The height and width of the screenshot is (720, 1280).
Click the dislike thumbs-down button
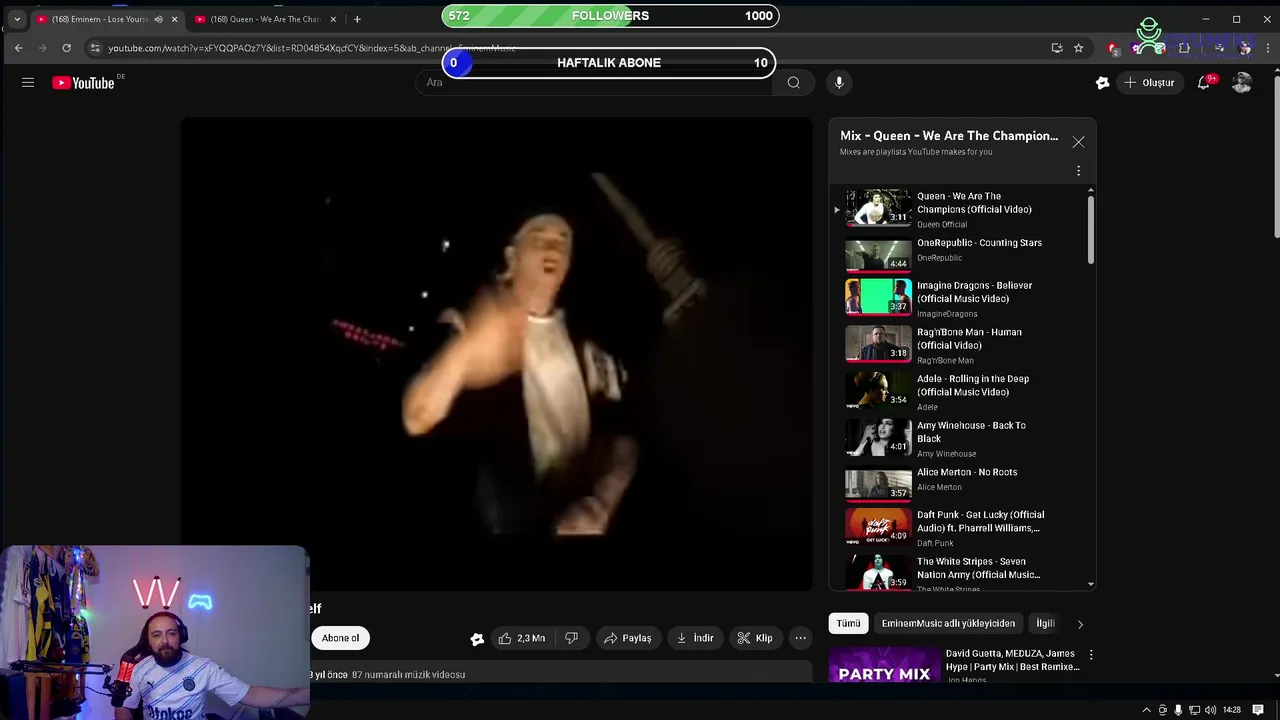[x=571, y=638]
